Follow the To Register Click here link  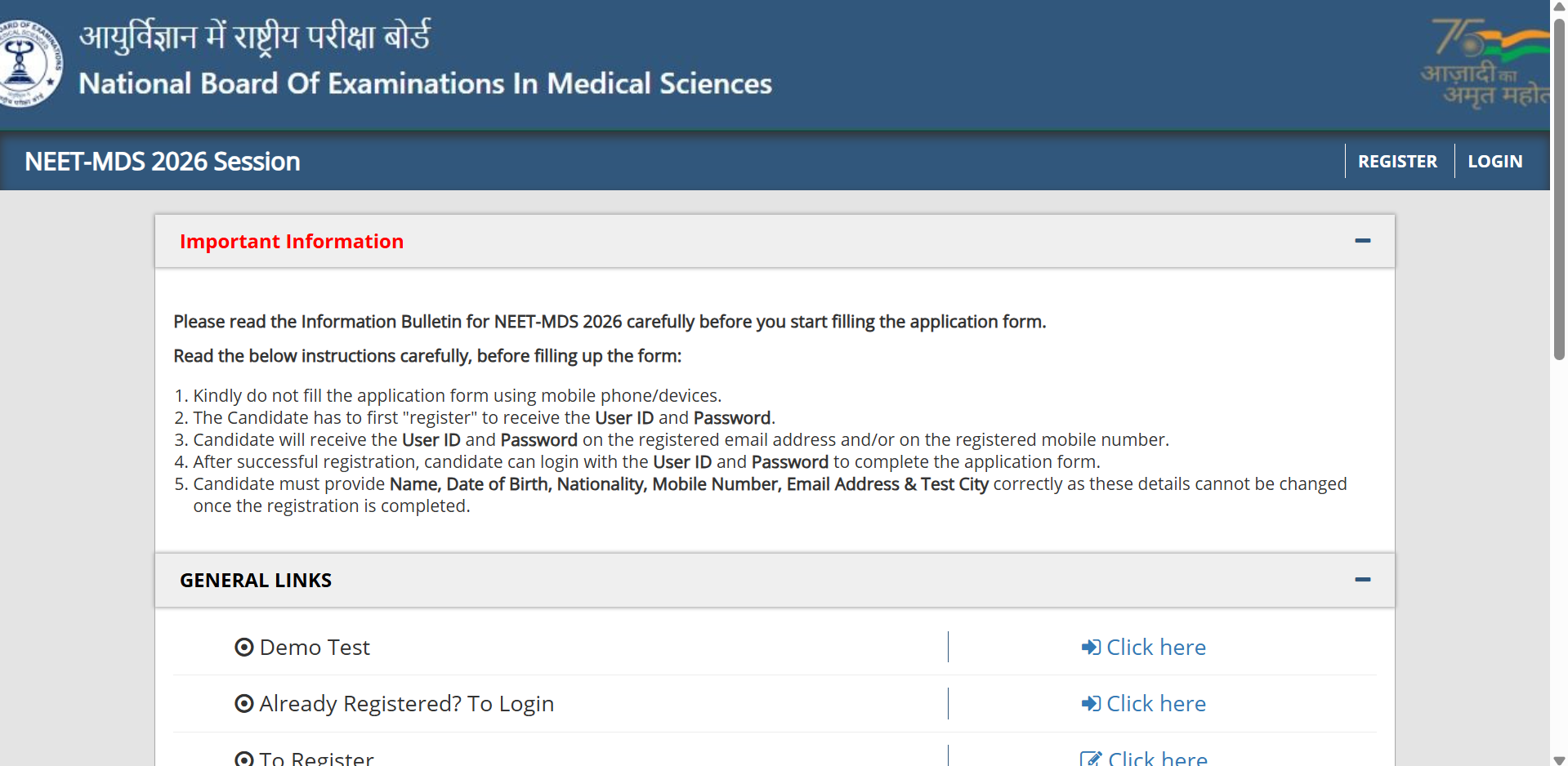coord(1157,759)
